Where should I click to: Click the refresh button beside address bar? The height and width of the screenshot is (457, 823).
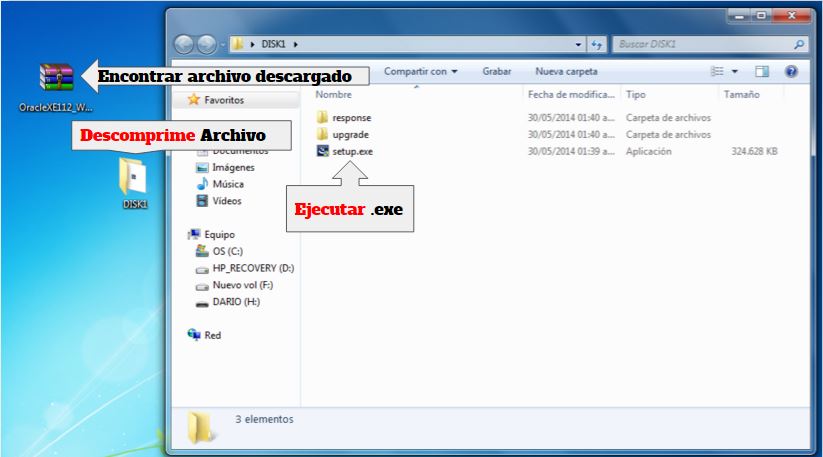click(x=598, y=45)
